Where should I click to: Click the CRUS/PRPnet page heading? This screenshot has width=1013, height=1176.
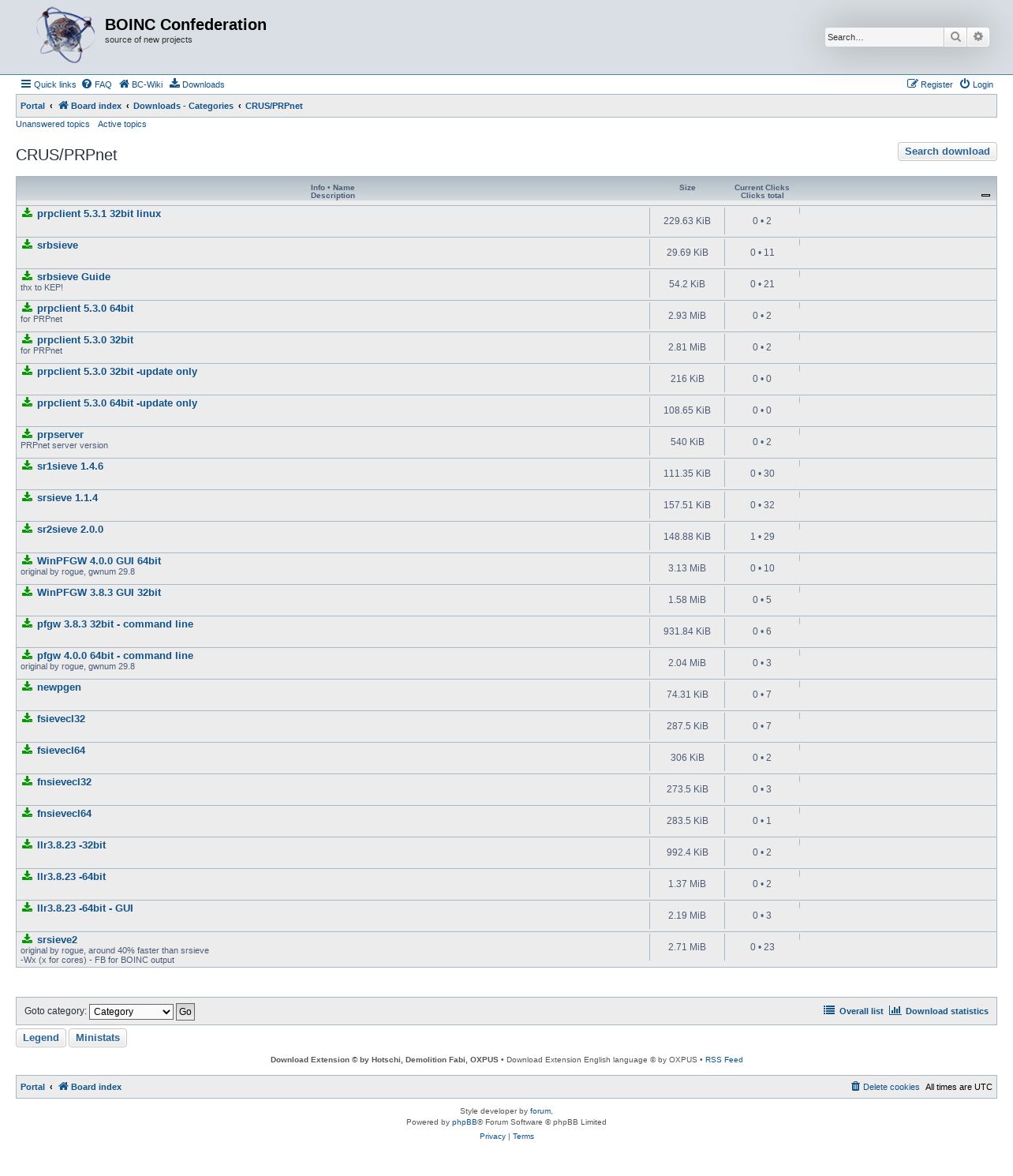pos(66,155)
